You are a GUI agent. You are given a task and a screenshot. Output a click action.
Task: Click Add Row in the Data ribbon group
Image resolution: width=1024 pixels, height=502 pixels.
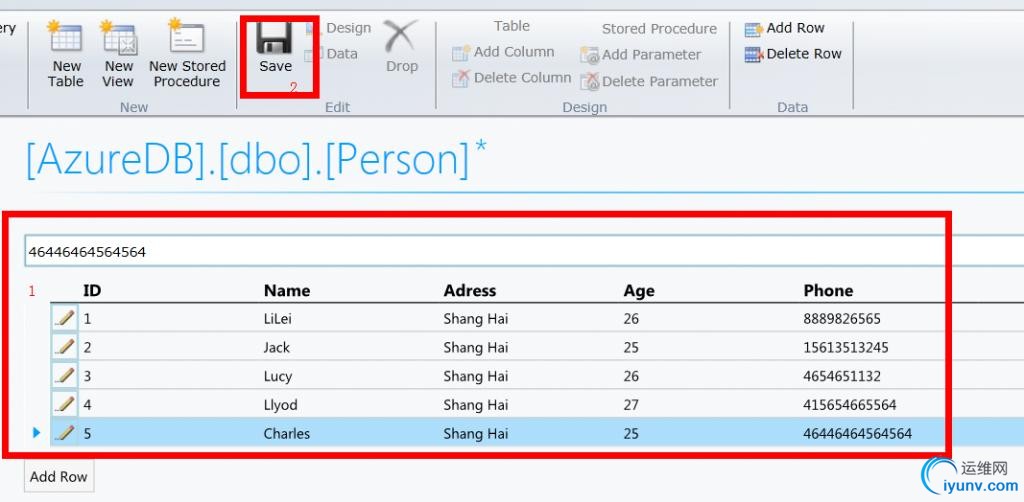pos(785,29)
